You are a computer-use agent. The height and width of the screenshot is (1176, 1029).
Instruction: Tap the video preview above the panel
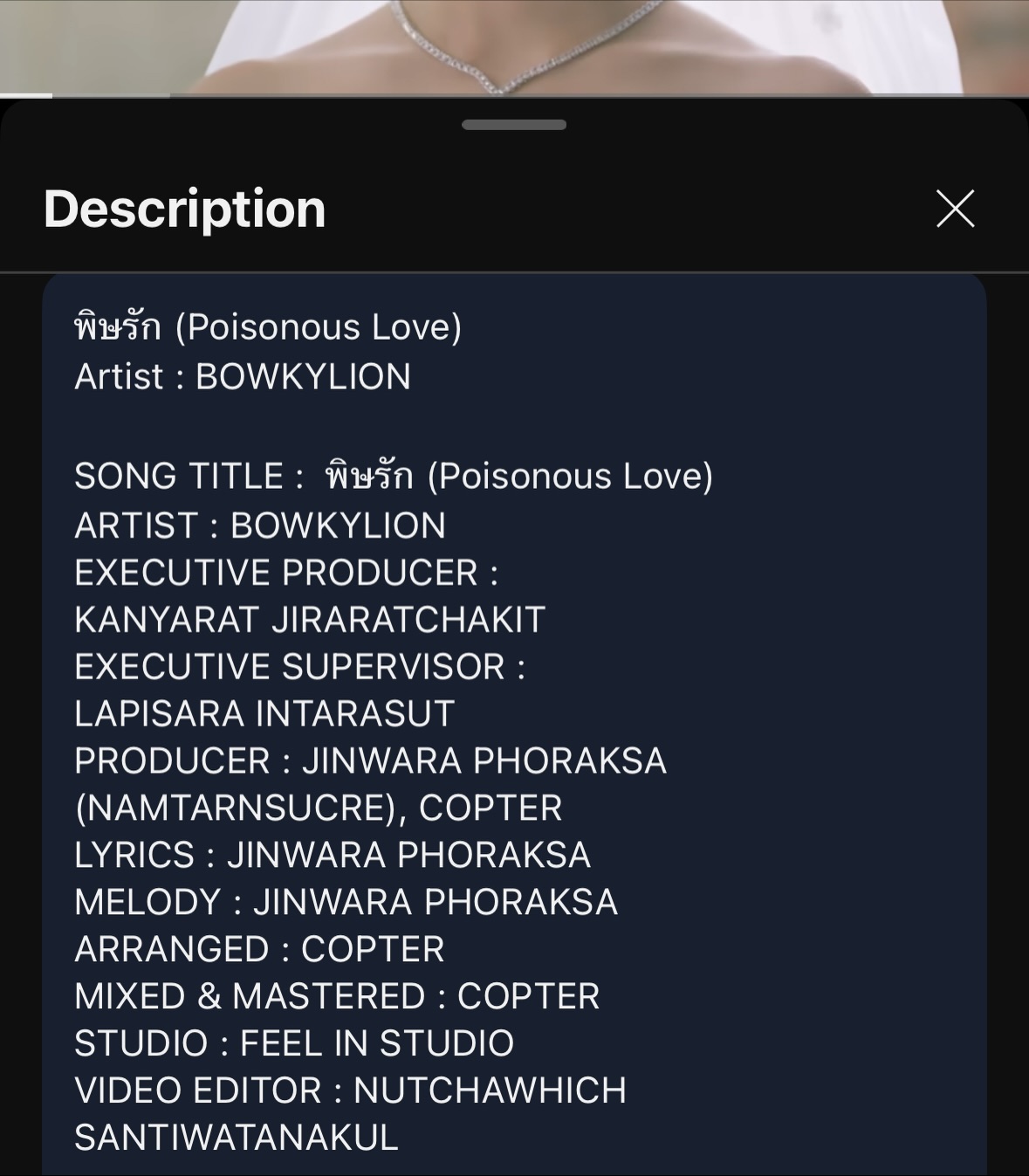514,44
